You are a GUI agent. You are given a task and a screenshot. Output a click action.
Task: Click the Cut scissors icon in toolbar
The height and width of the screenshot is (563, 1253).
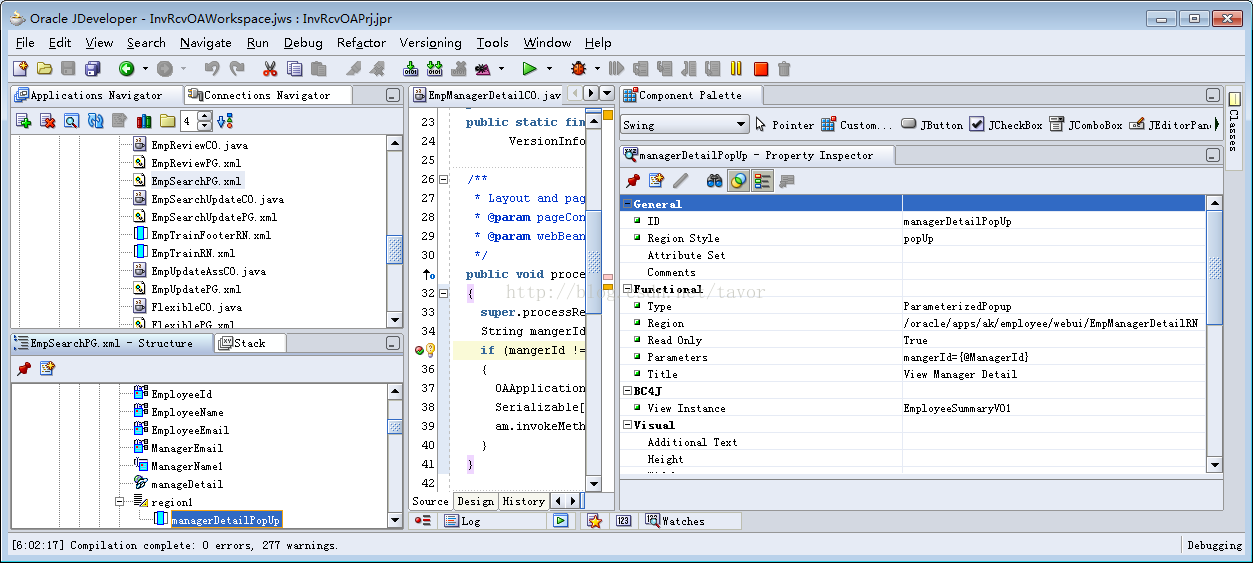269,69
